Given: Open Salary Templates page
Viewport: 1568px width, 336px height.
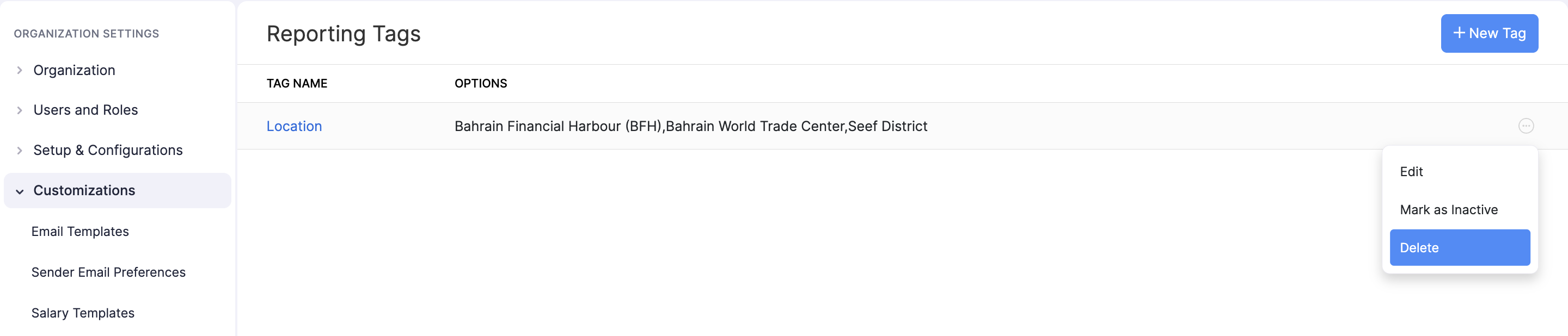Looking at the screenshot, I should [83, 313].
